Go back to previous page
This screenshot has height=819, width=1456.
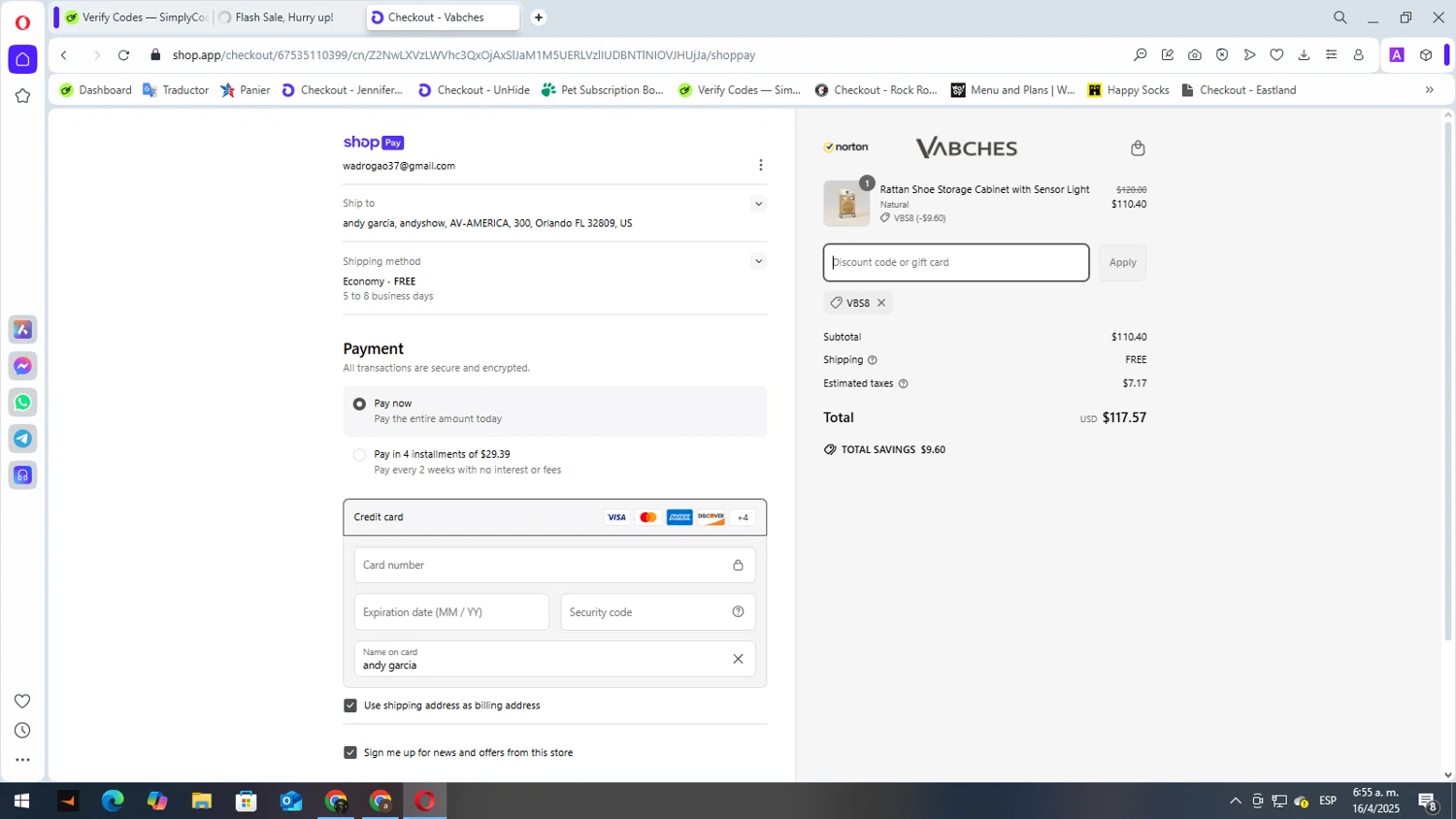[x=64, y=55]
